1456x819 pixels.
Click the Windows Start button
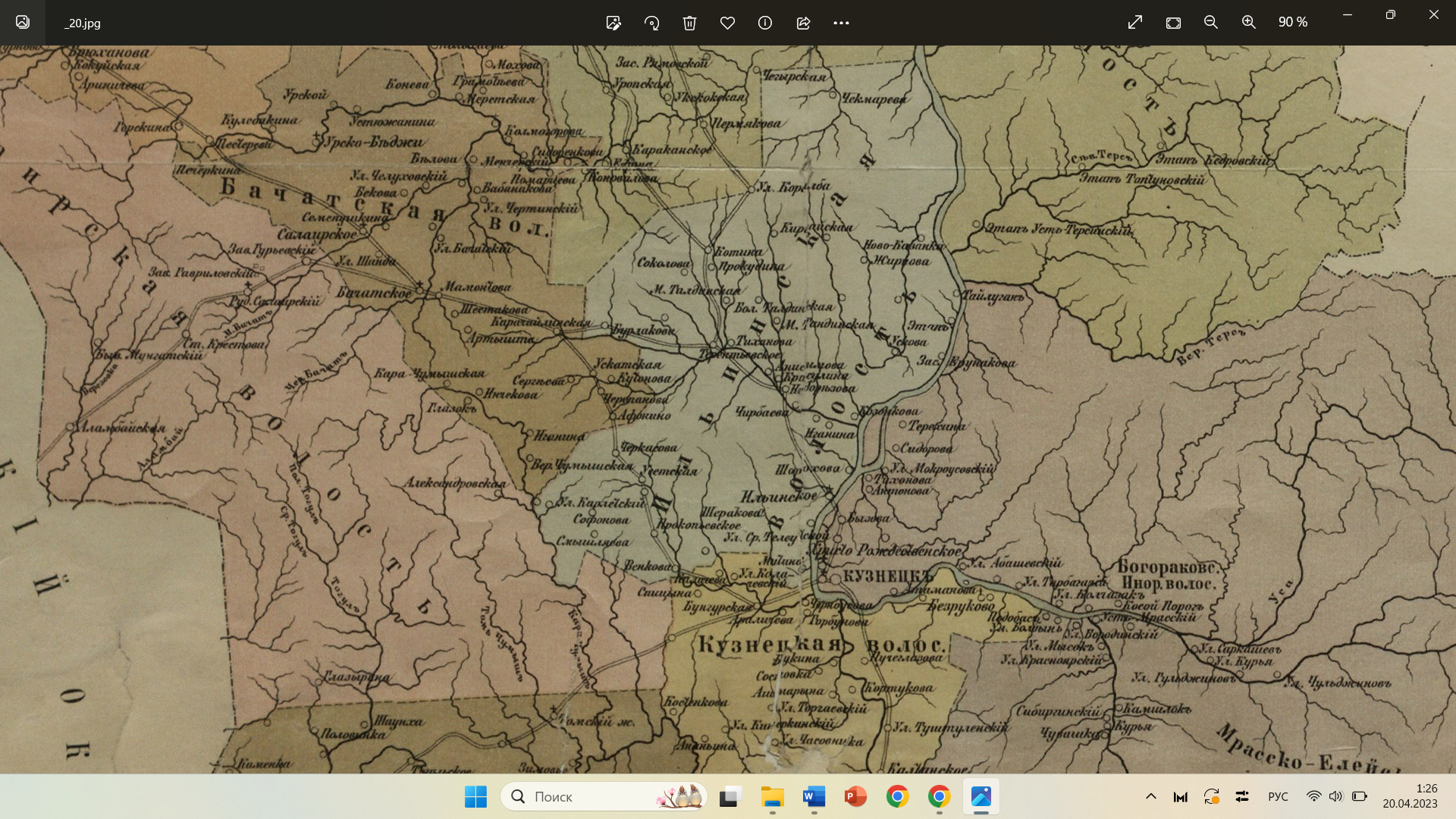click(x=475, y=796)
